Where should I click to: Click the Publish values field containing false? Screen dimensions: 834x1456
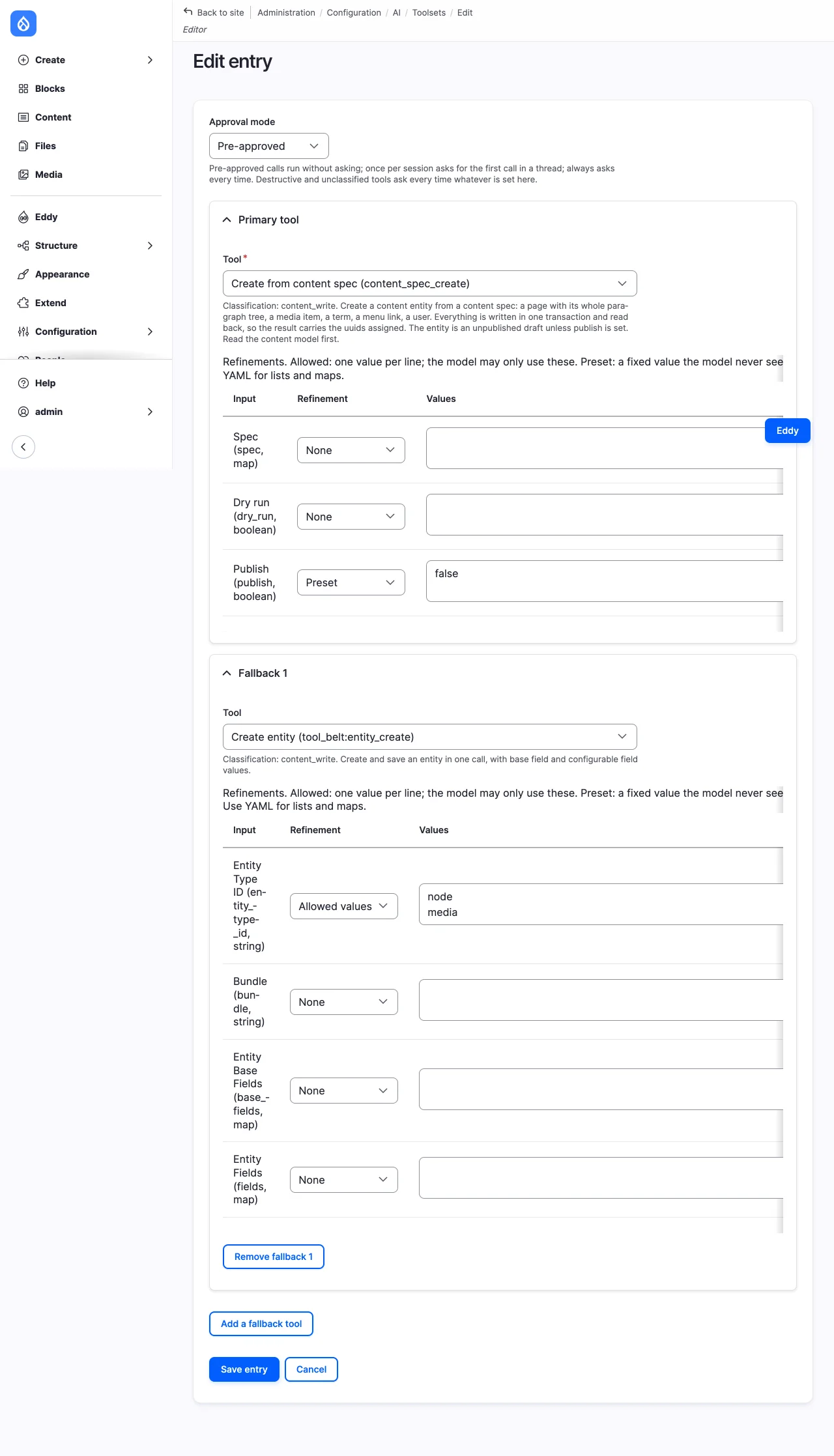[605, 581]
